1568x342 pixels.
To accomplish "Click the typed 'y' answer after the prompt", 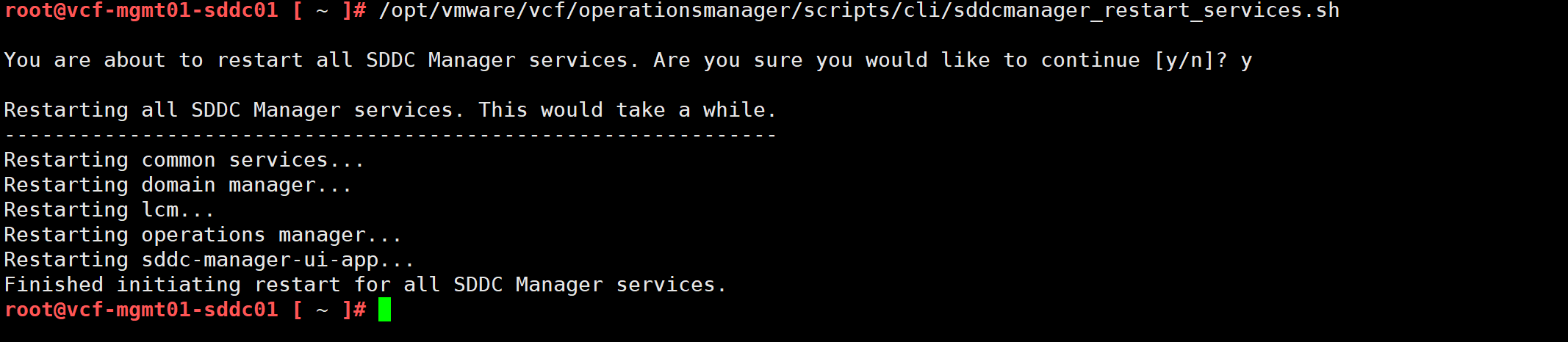I will (1246, 60).
